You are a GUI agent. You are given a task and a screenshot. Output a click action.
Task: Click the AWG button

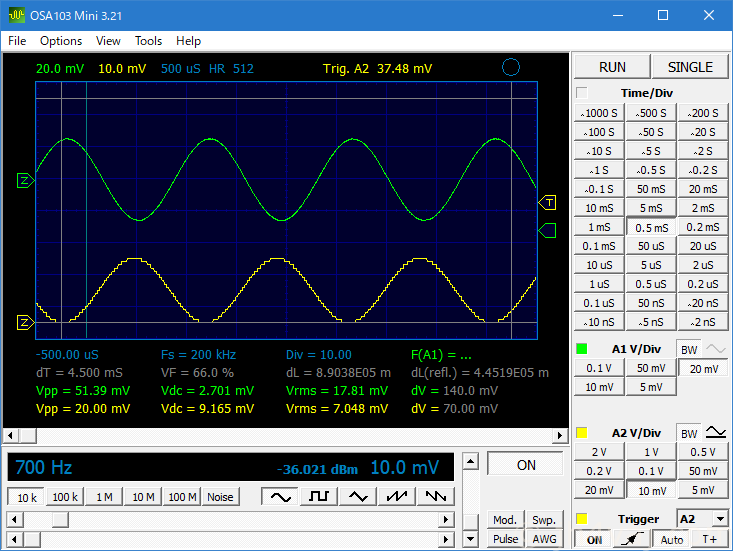coord(544,539)
